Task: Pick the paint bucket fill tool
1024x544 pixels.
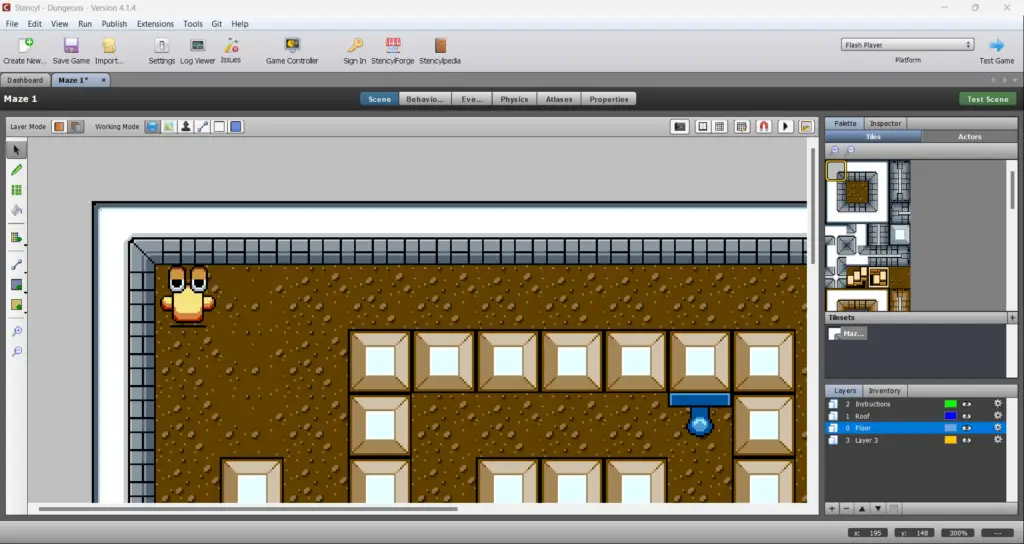Action: 16,210
